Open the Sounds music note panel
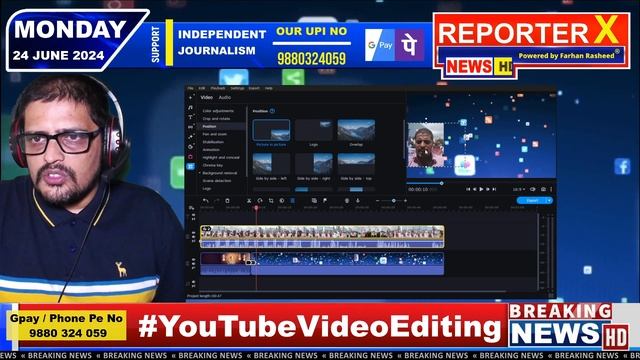 click(x=191, y=108)
